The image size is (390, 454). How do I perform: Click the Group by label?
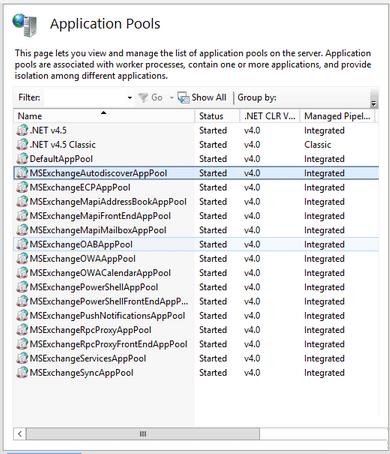(257, 98)
